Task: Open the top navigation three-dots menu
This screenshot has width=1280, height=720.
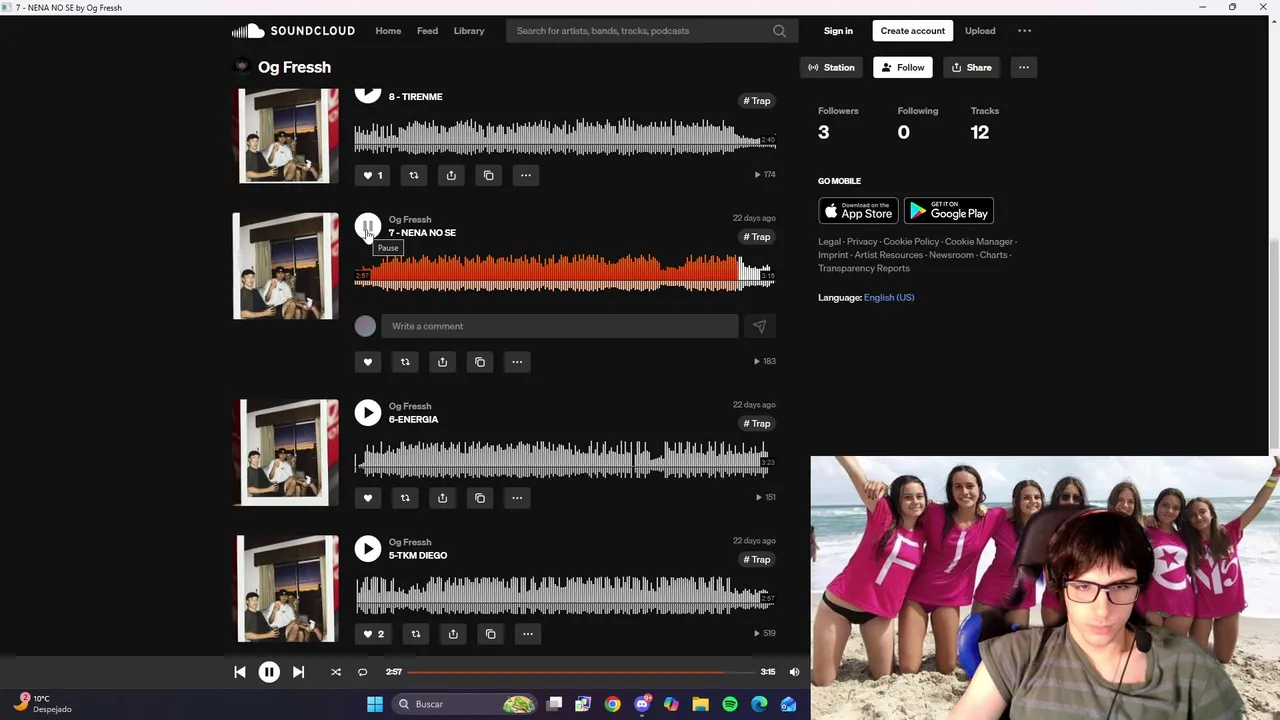Action: pos(1024,31)
